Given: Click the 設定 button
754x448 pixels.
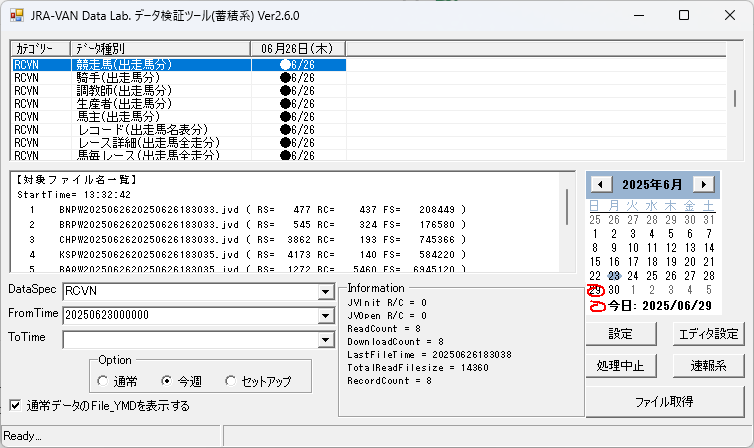Looking at the screenshot, I should [621, 334].
